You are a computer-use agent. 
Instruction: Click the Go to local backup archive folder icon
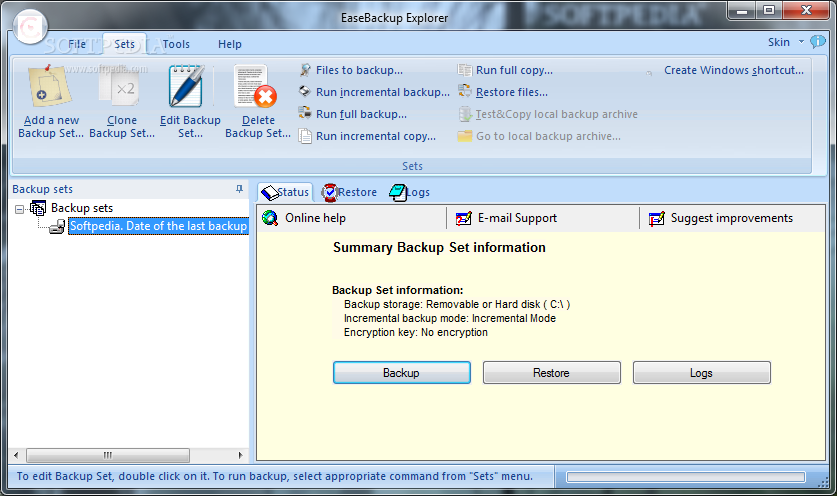pos(465,136)
